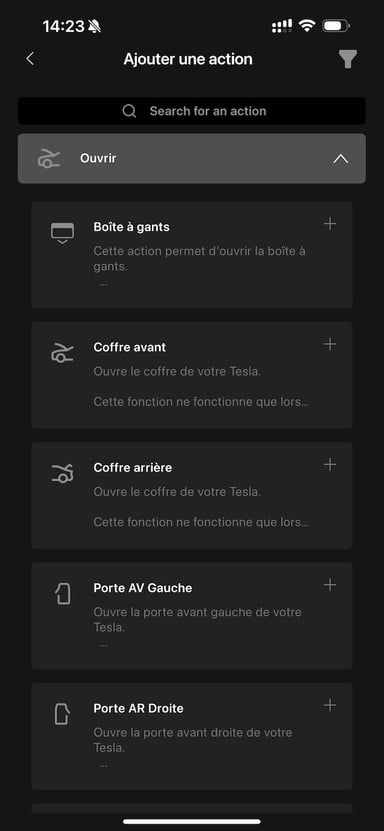Tap the door icon for Porte AV Gauche
384x831 pixels.
coord(62,594)
